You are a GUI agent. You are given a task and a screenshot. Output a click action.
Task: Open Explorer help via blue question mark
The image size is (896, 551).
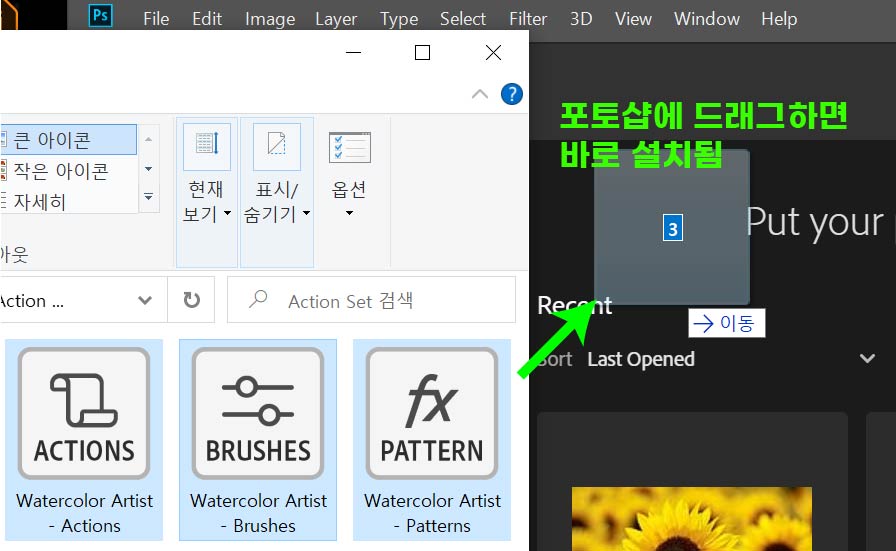click(511, 94)
